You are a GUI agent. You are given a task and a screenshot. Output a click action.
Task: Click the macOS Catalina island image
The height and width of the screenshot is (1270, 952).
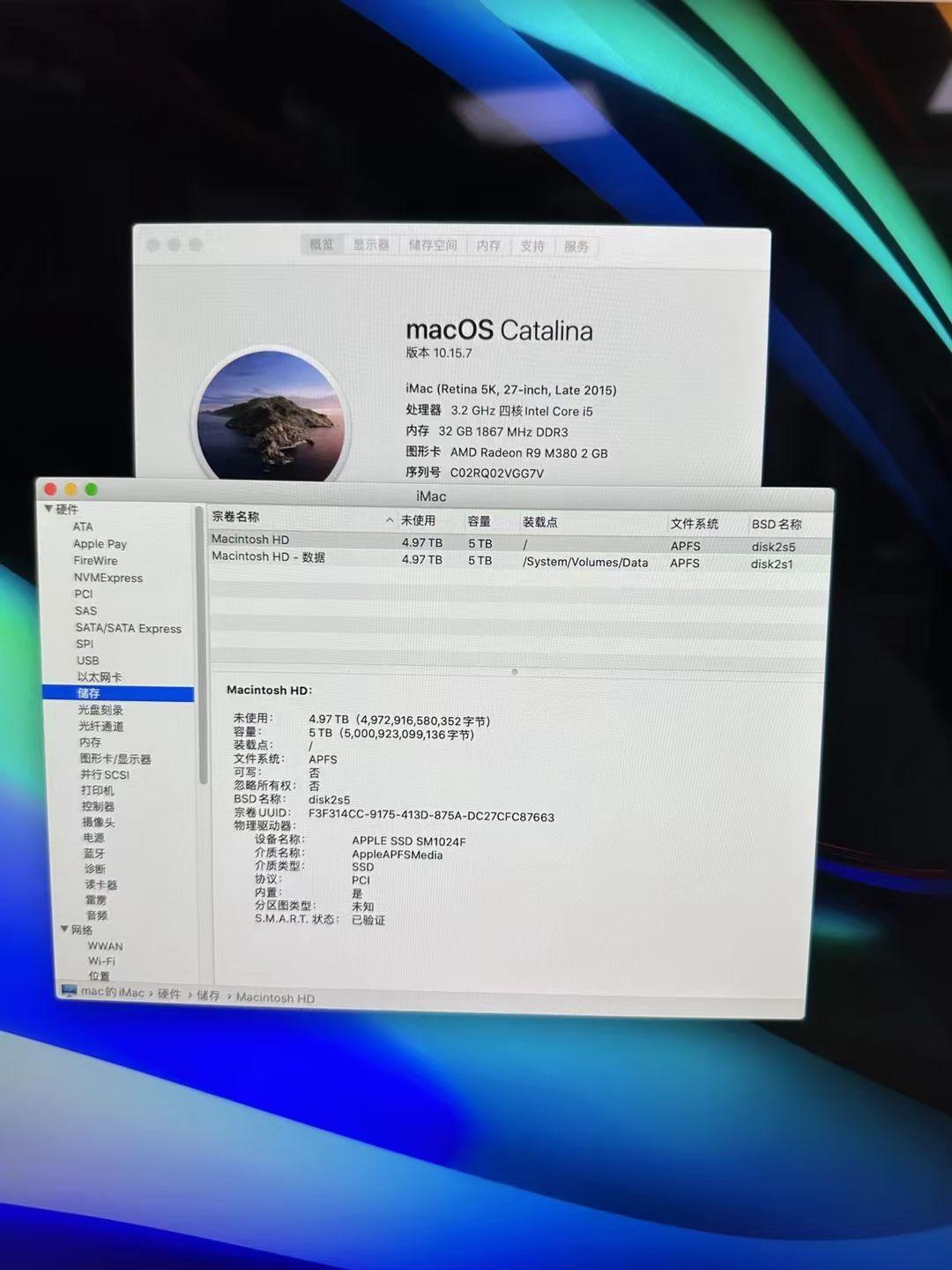[x=271, y=416]
